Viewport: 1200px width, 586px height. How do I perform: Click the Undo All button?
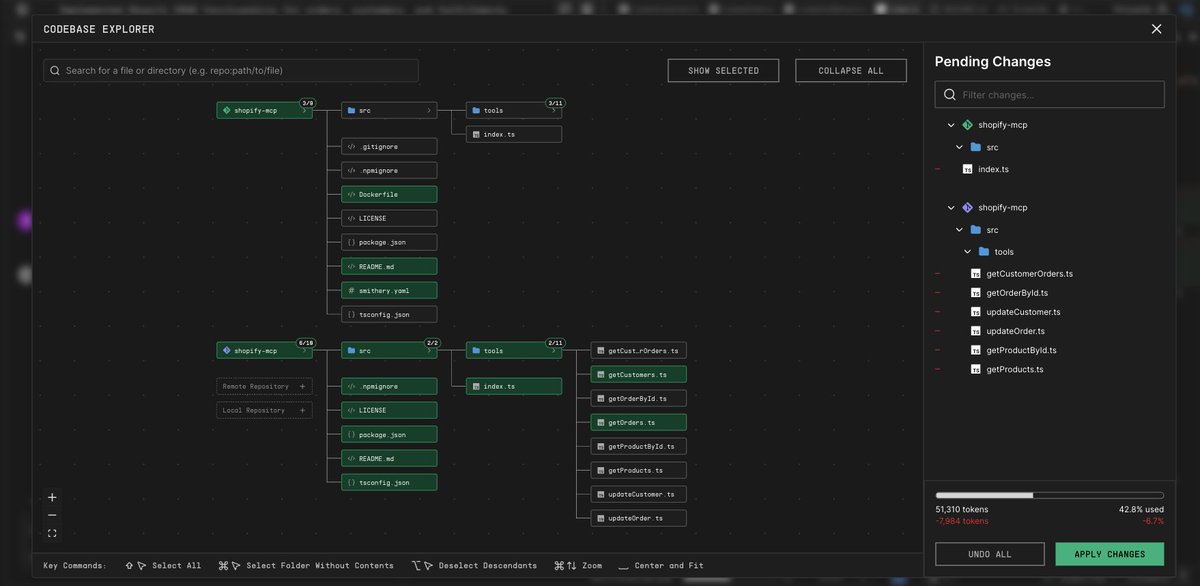[x=990, y=554]
